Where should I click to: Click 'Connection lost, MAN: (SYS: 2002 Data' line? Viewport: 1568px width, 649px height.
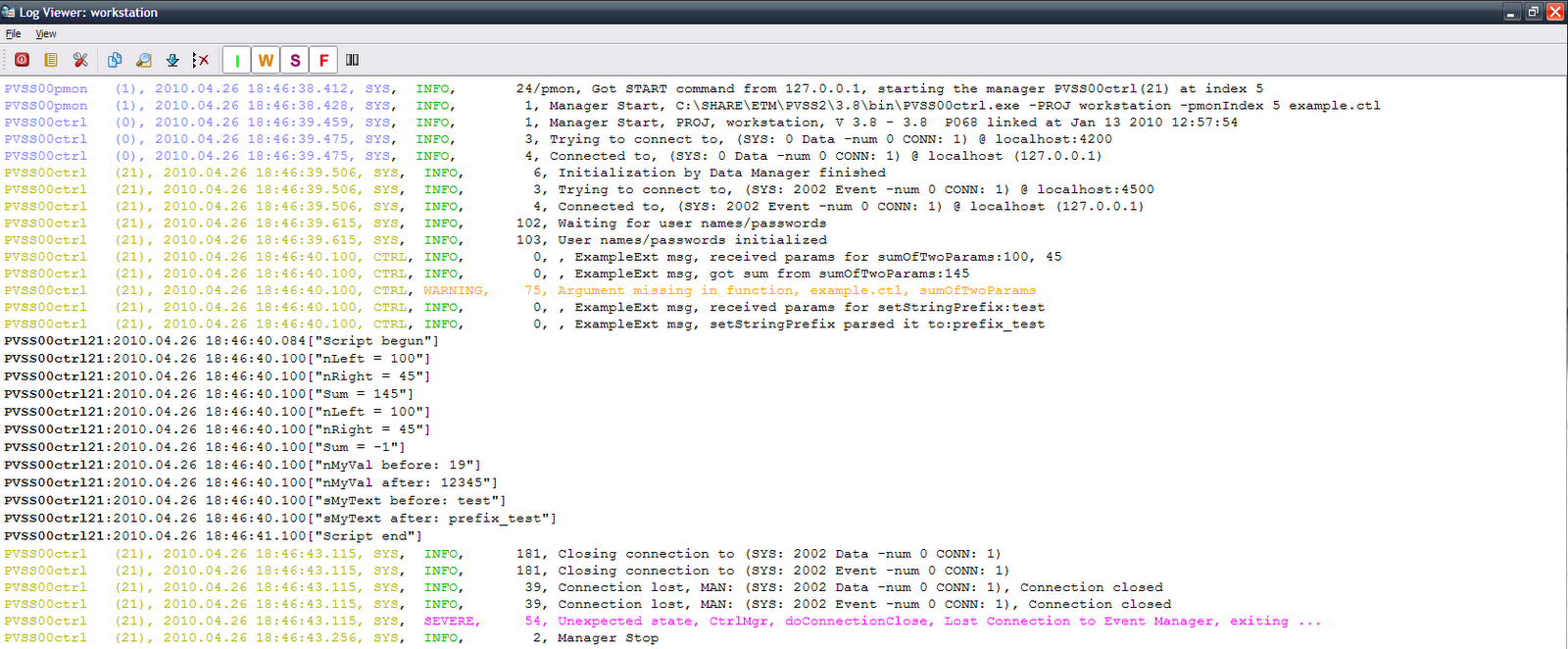pyautogui.click(x=584, y=587)
